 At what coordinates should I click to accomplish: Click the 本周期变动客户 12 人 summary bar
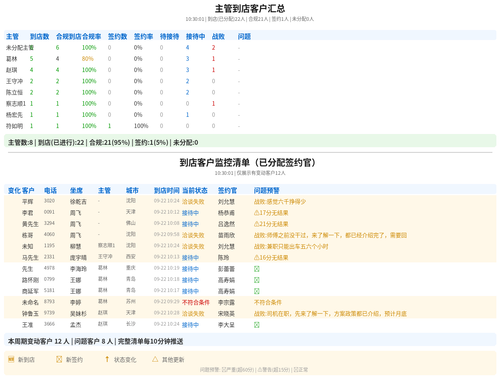tap(250, 340)
